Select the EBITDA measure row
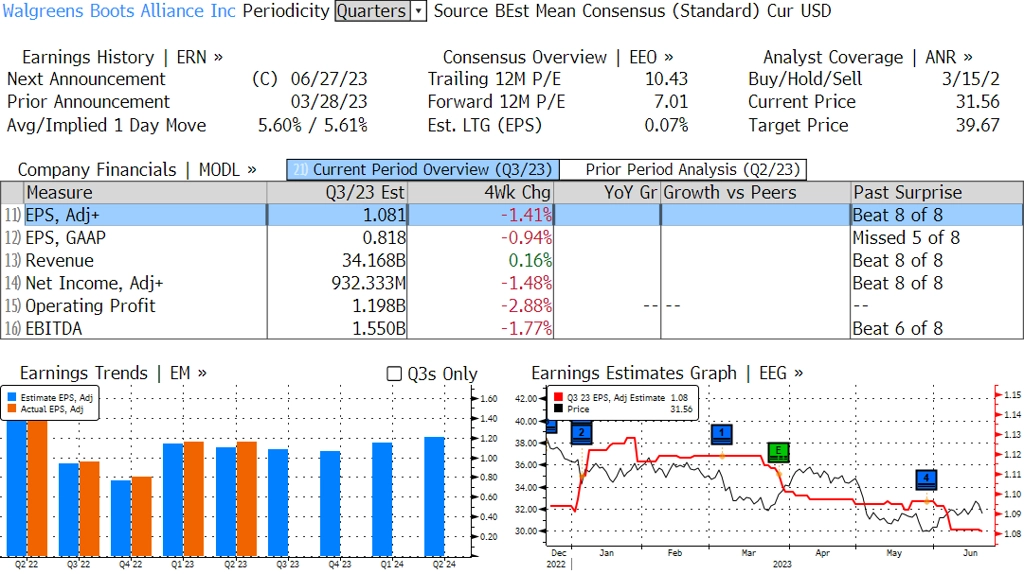This screenshot has height=574, width=1024. click(x=512, y=328)
